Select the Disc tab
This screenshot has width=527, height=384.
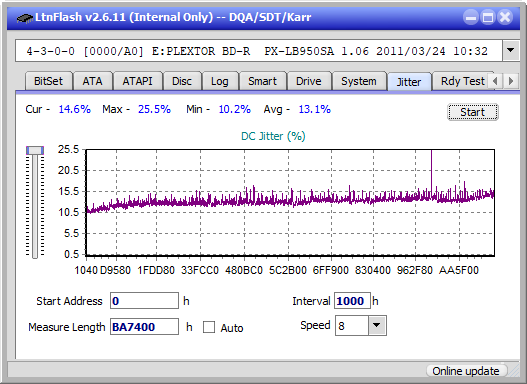[x=182, y=81]
